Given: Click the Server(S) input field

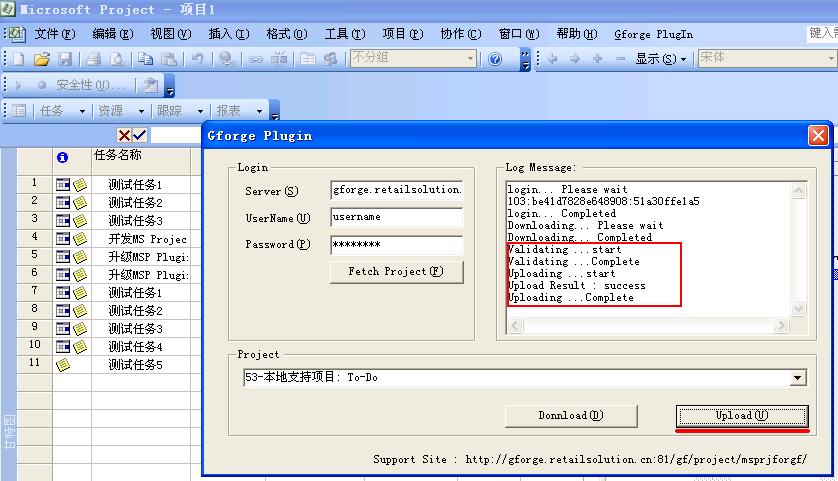Looking at the screenshot, I should pos(397,190).
